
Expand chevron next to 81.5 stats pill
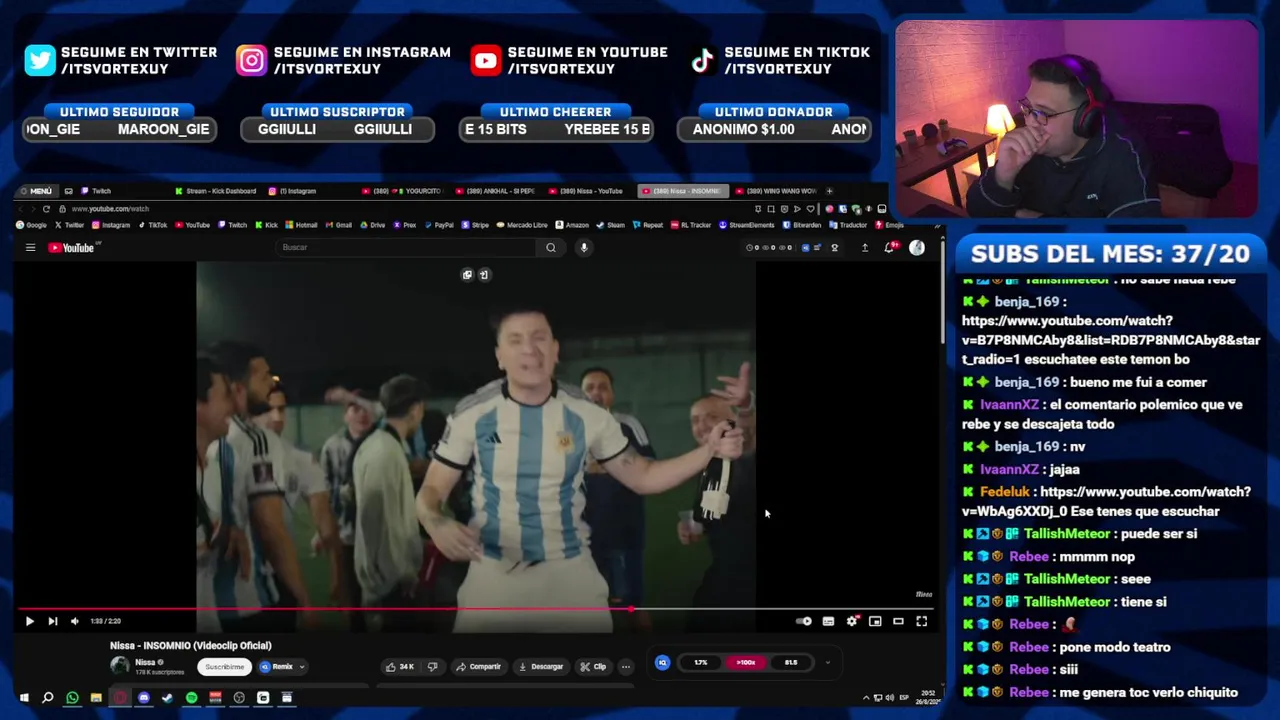coord(827,662)
